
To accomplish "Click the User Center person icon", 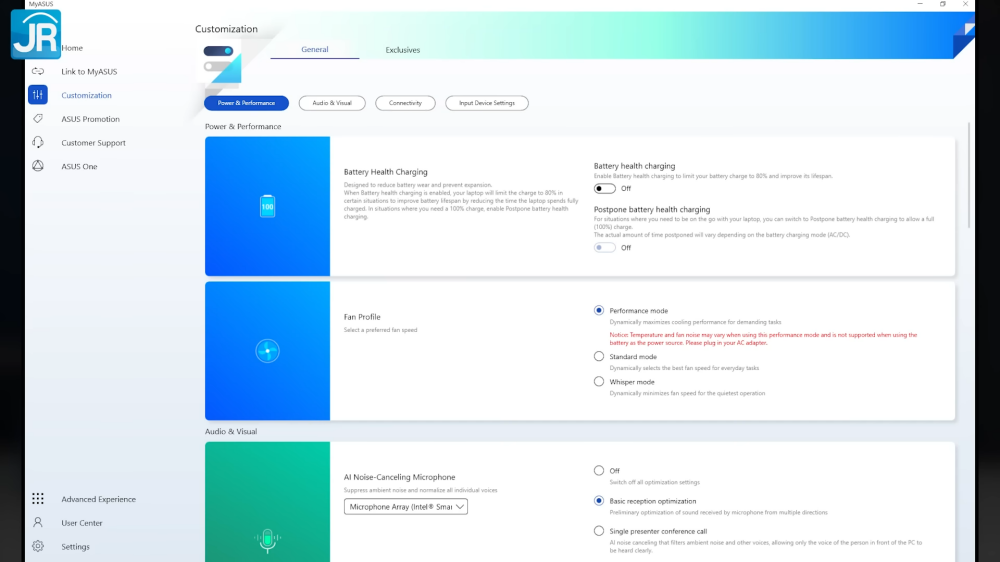I will (x=38, y=522).
